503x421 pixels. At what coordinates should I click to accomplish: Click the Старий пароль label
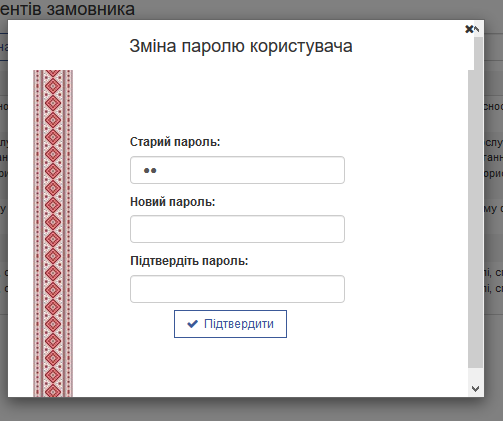(x=175, y=142)
